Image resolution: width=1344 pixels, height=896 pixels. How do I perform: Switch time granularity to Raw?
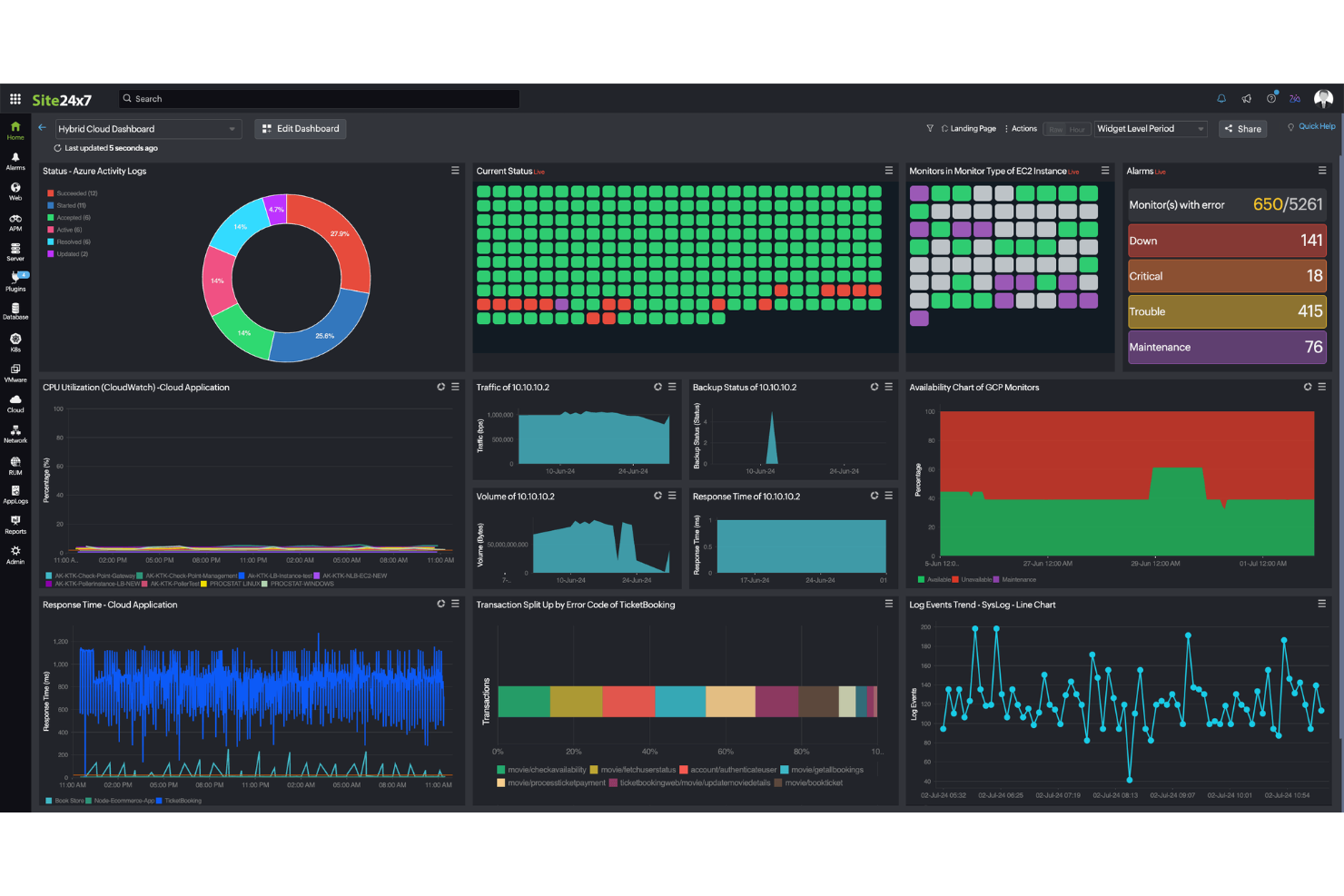tap(1055, 130)
